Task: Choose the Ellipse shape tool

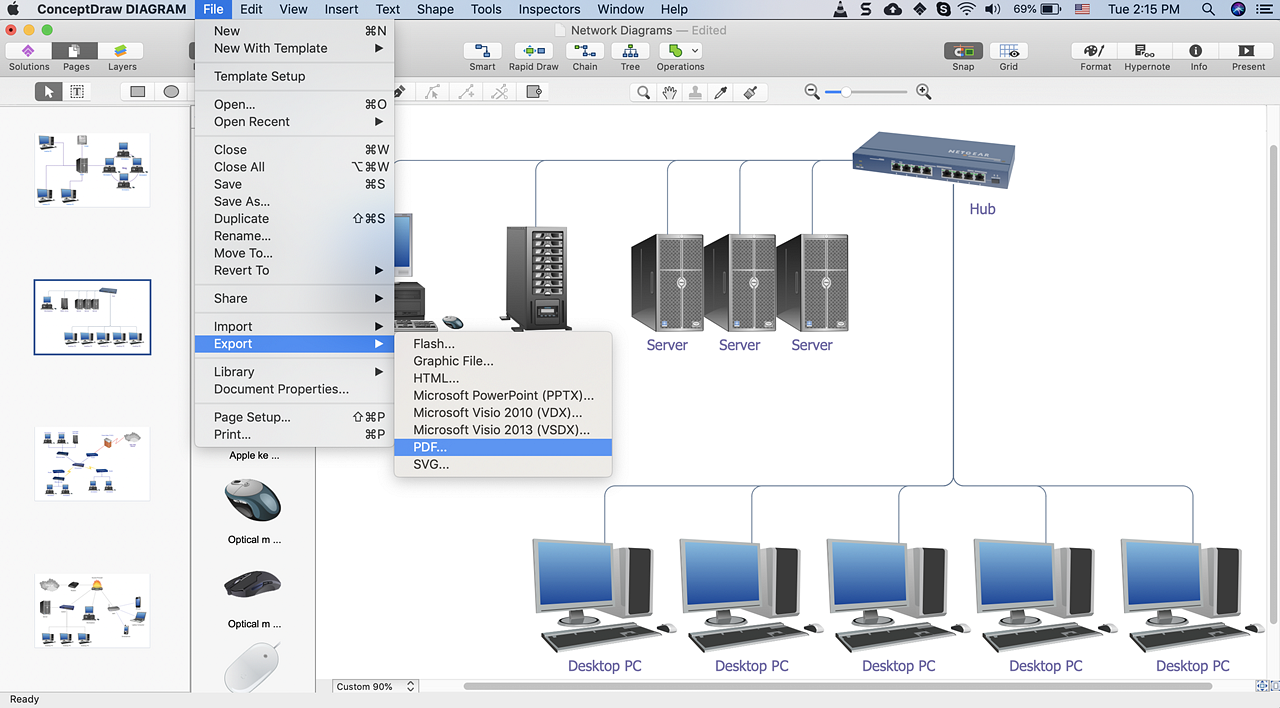Action: coord(170,91)
